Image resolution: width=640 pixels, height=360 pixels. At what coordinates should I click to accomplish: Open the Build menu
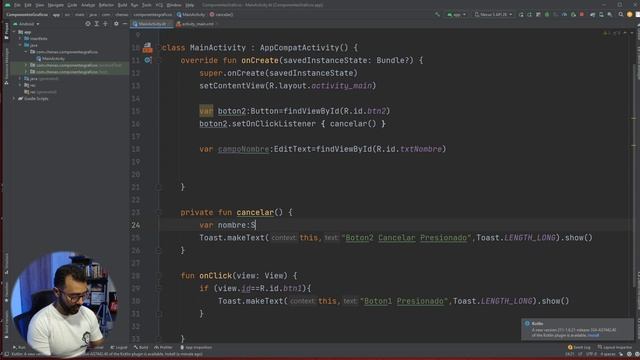[x=122, y=5]
